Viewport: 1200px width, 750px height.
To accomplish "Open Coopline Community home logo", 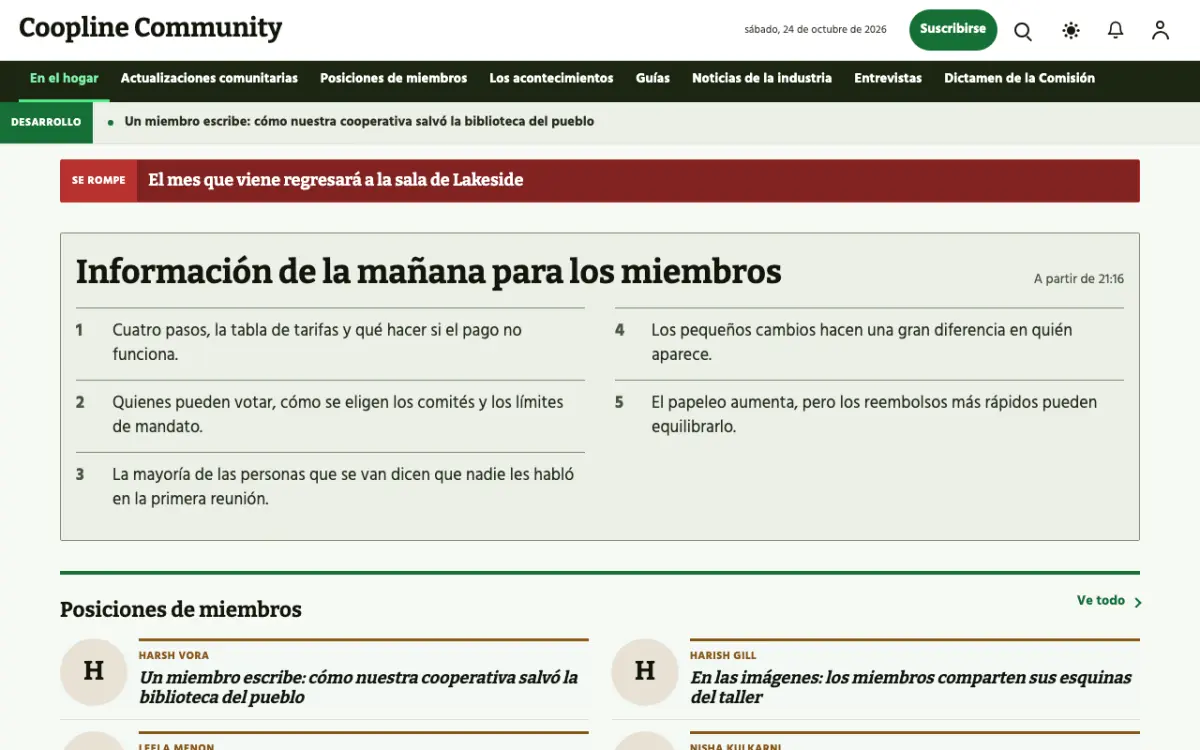I will [151, 28].
